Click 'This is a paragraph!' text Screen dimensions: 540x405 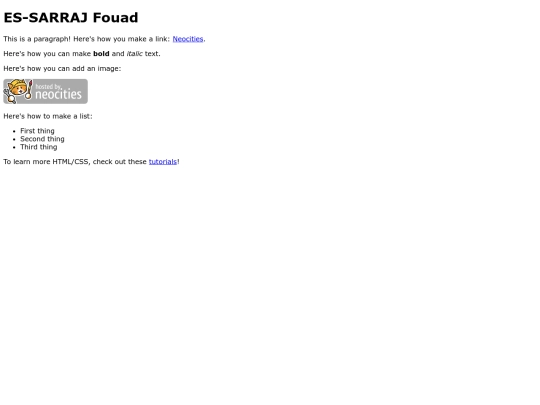point(37,39)
